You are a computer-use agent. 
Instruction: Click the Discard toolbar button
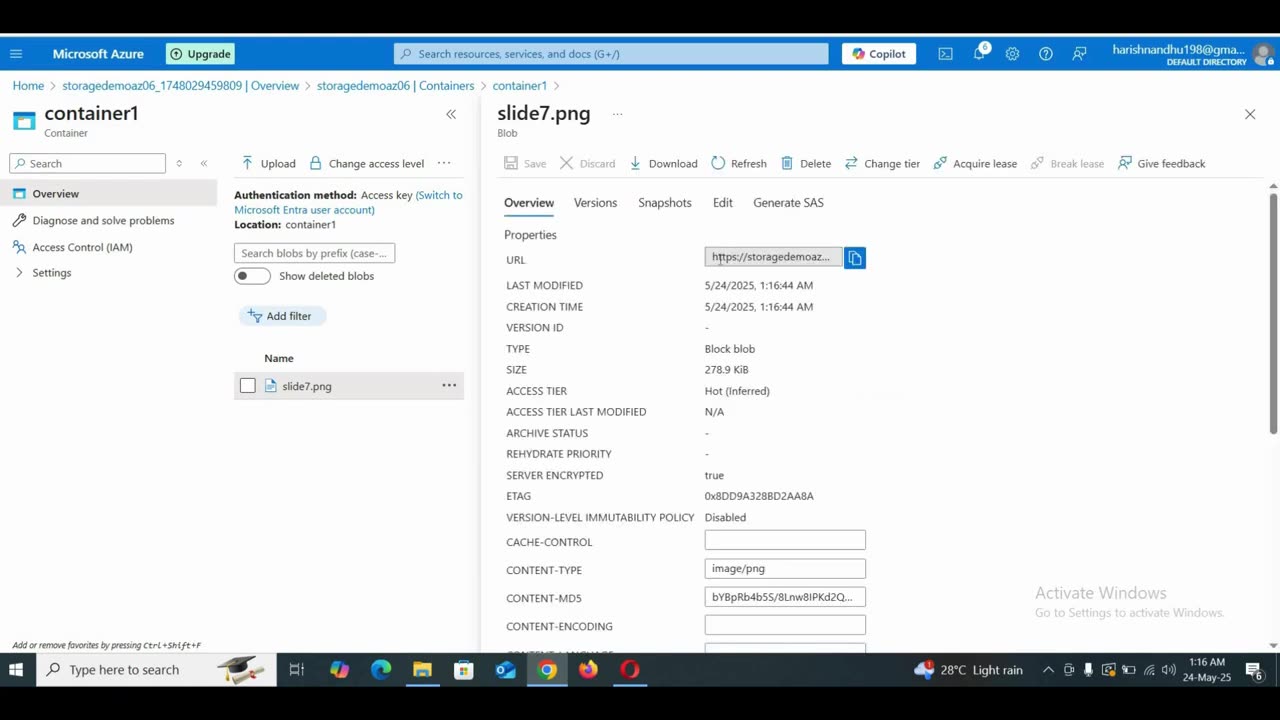pyautogui.click(x=588, y=163)
